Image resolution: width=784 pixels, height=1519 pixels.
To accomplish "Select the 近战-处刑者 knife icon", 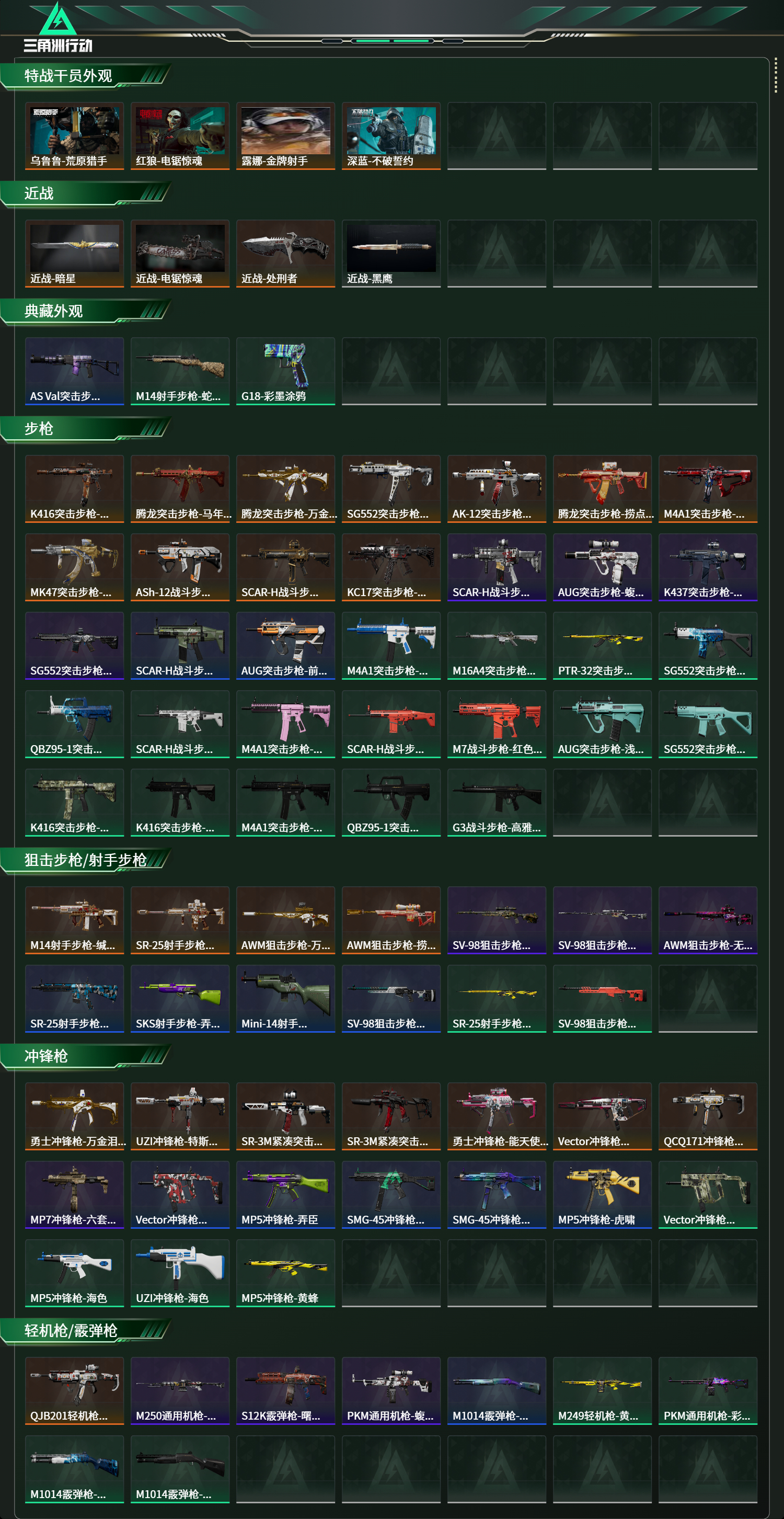I will (x=285, y=254).
